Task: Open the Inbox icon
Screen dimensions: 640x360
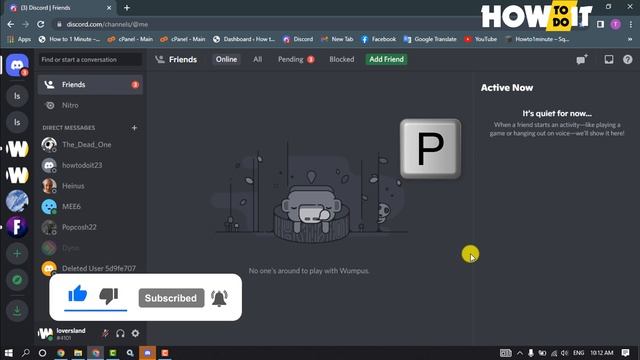Action: tap(609, 59)
